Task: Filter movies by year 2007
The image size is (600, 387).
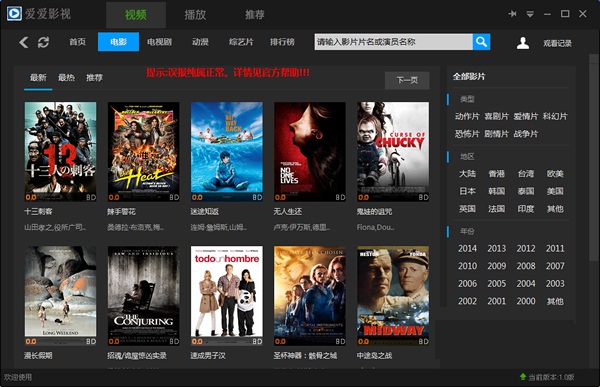Action: click(555, 266)
